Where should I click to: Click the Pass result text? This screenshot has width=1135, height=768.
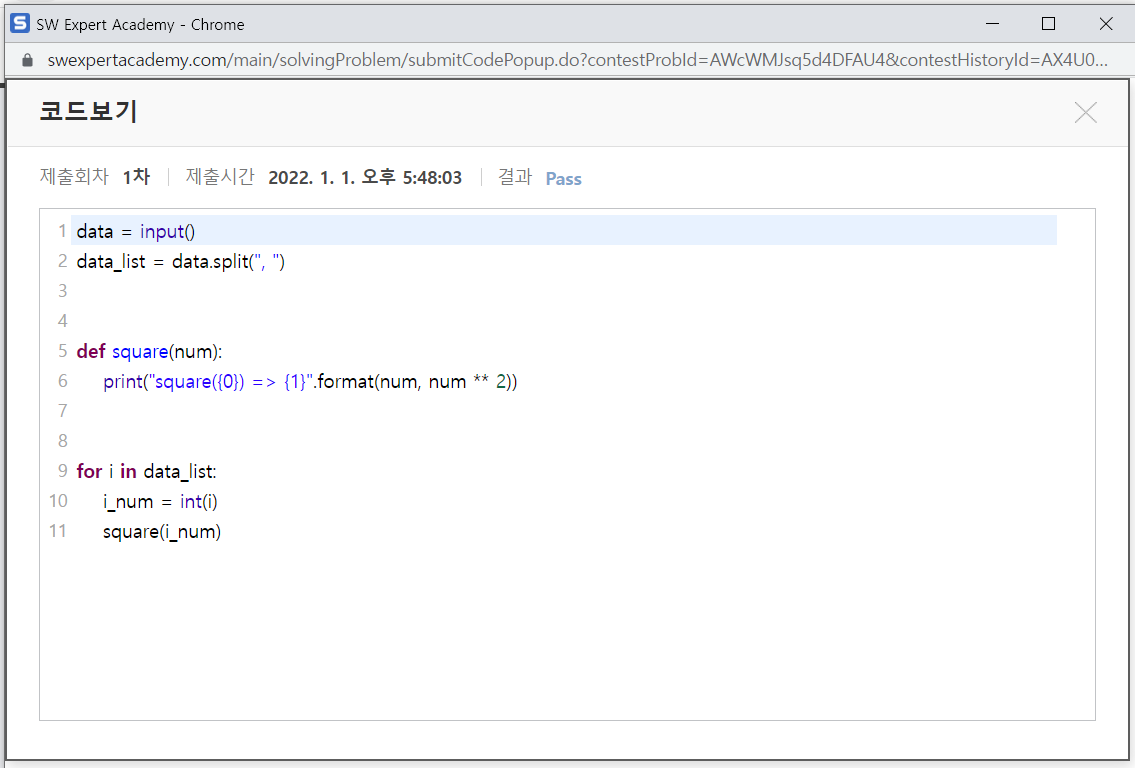coord(563,179)
